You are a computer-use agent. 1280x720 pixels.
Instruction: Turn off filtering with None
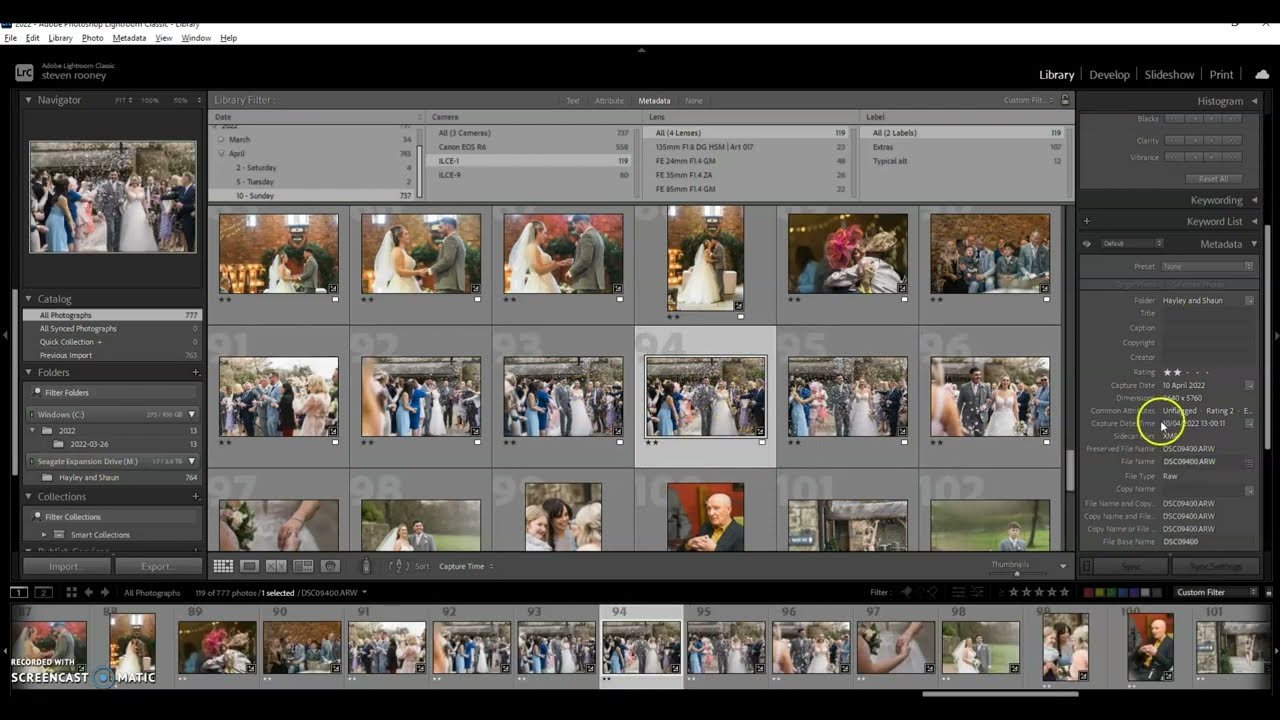click(x=693, y=100)
